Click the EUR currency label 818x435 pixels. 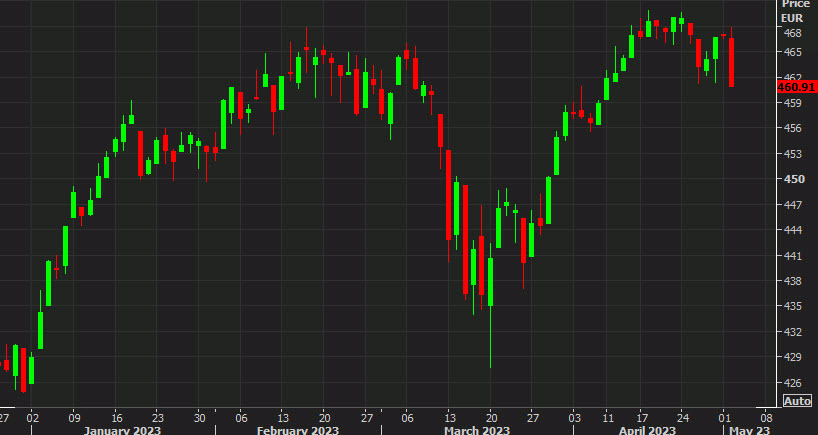791,18
